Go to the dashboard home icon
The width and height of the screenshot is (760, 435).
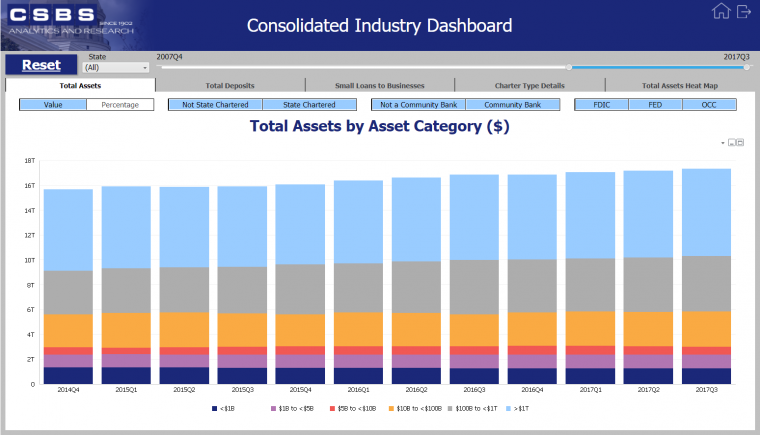(x=721, y=11)
